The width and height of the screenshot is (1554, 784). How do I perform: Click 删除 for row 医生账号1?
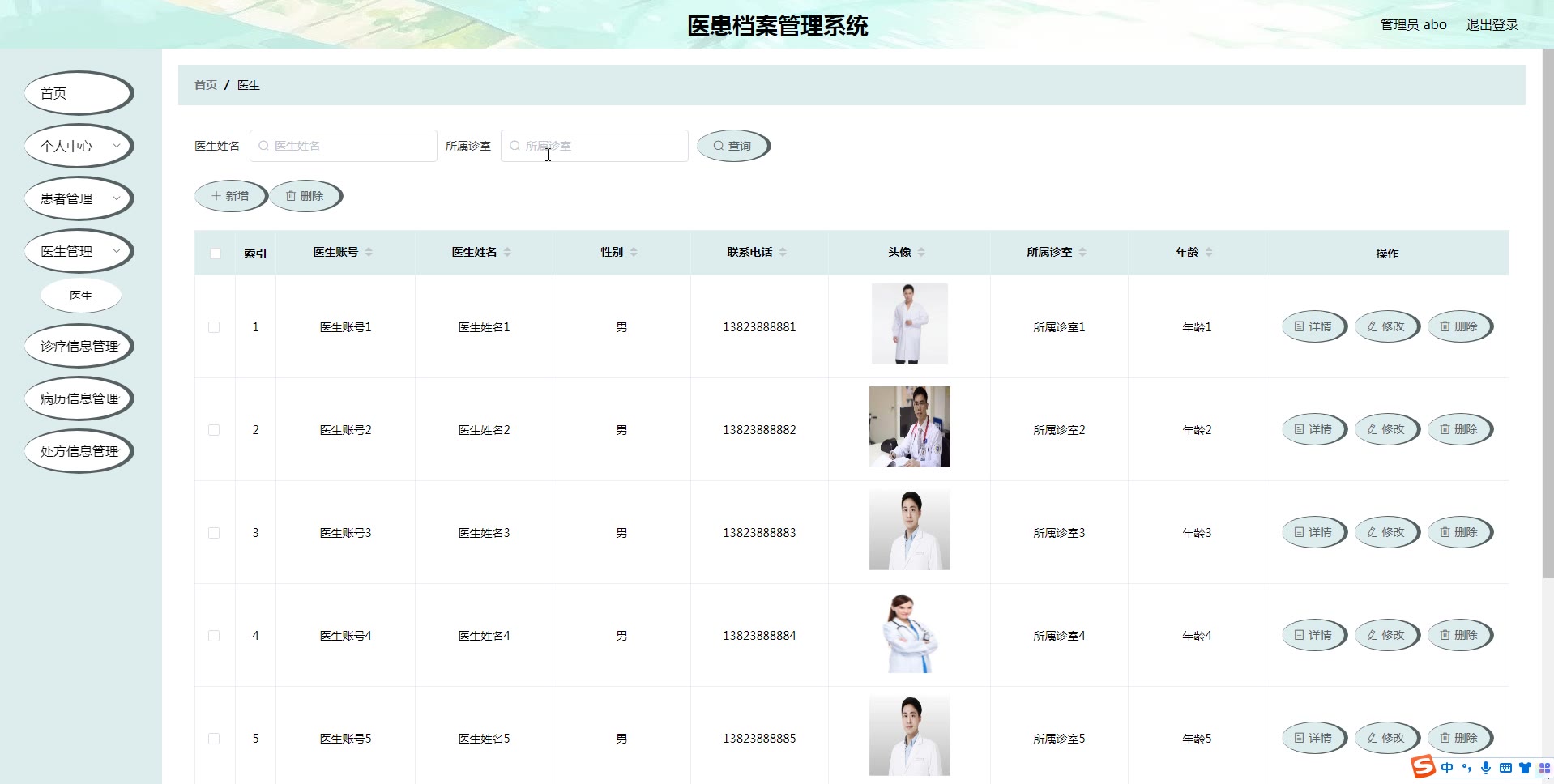coord(1459,326)
